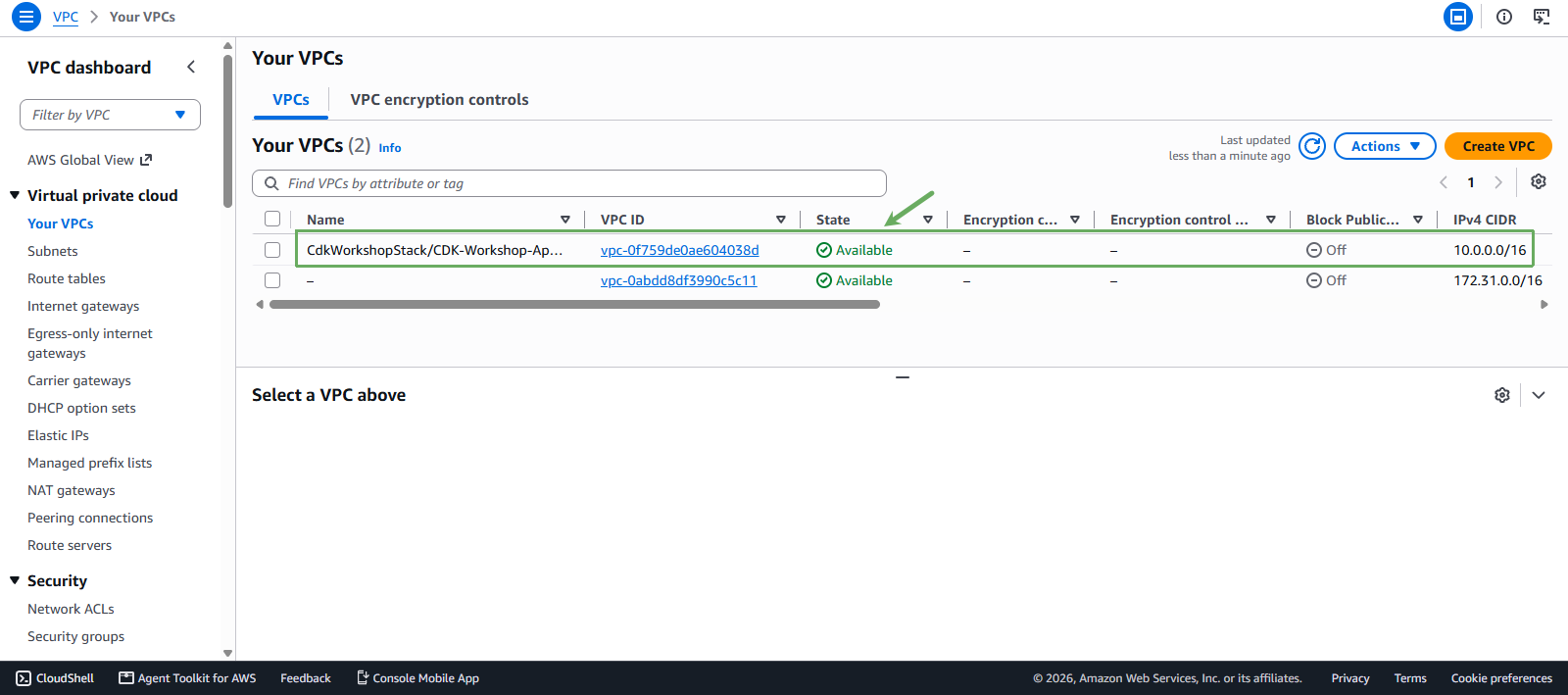
Task: Open Carrier gateways in sidebar
Action: 79,380
